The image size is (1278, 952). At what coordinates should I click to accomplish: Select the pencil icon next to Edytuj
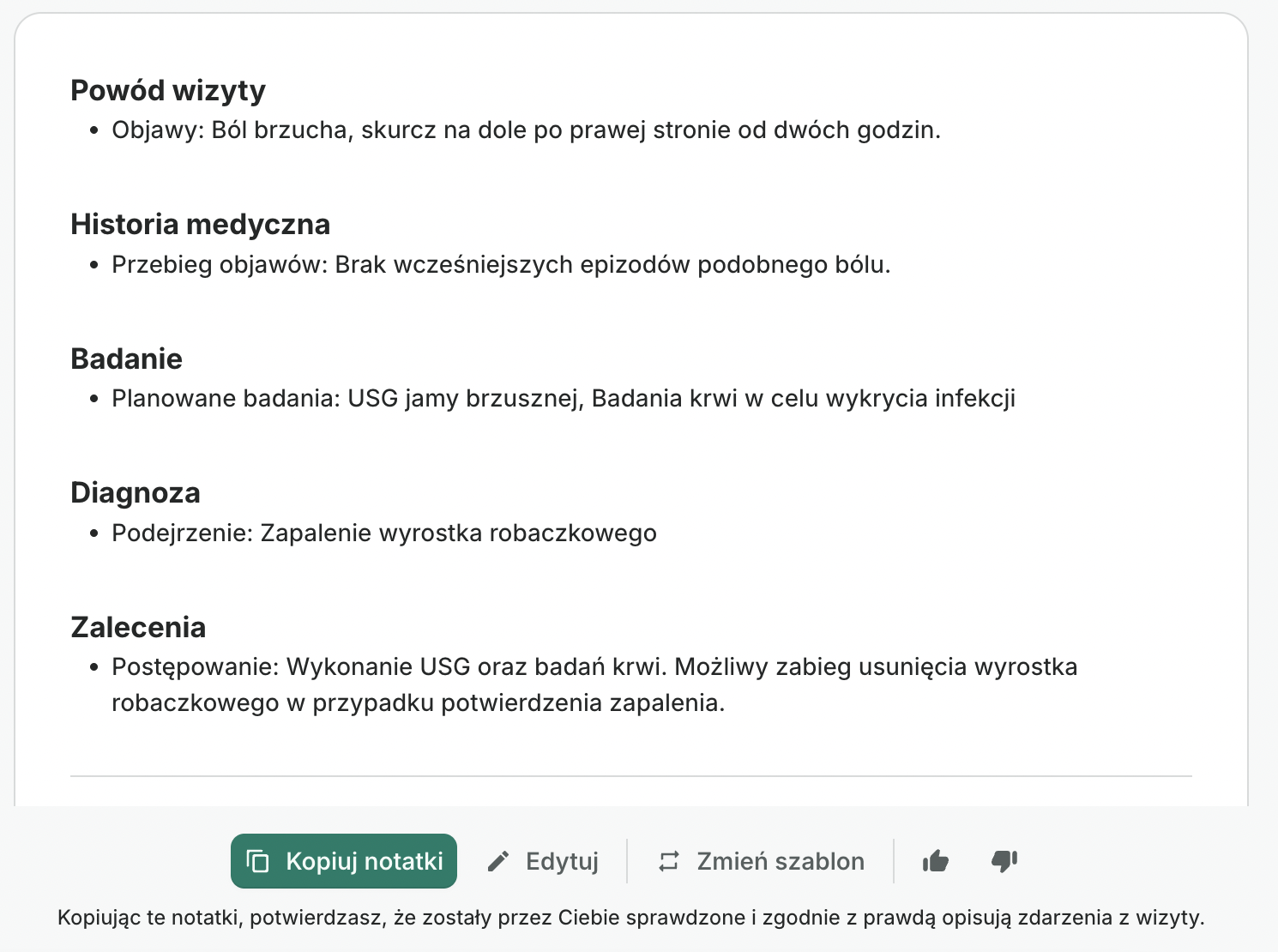click(x=497, y=860)
